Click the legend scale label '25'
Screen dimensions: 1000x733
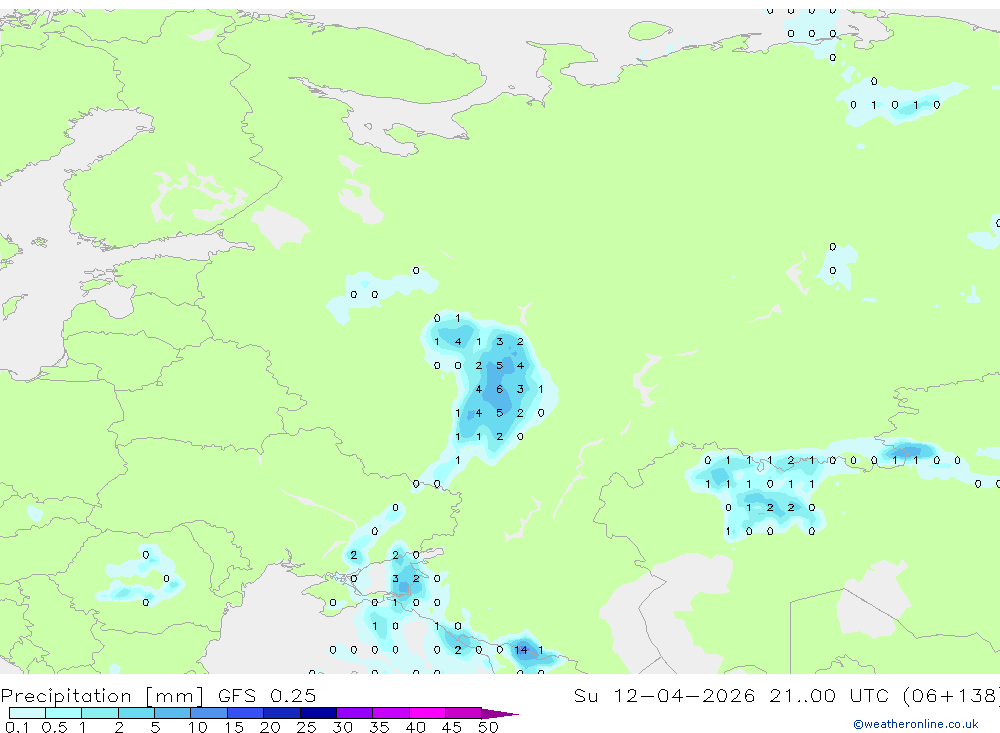click(306, 727)
